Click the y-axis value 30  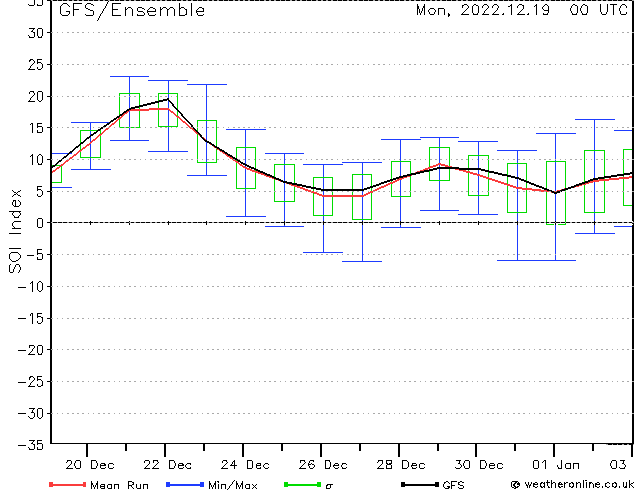coord(35,33)
